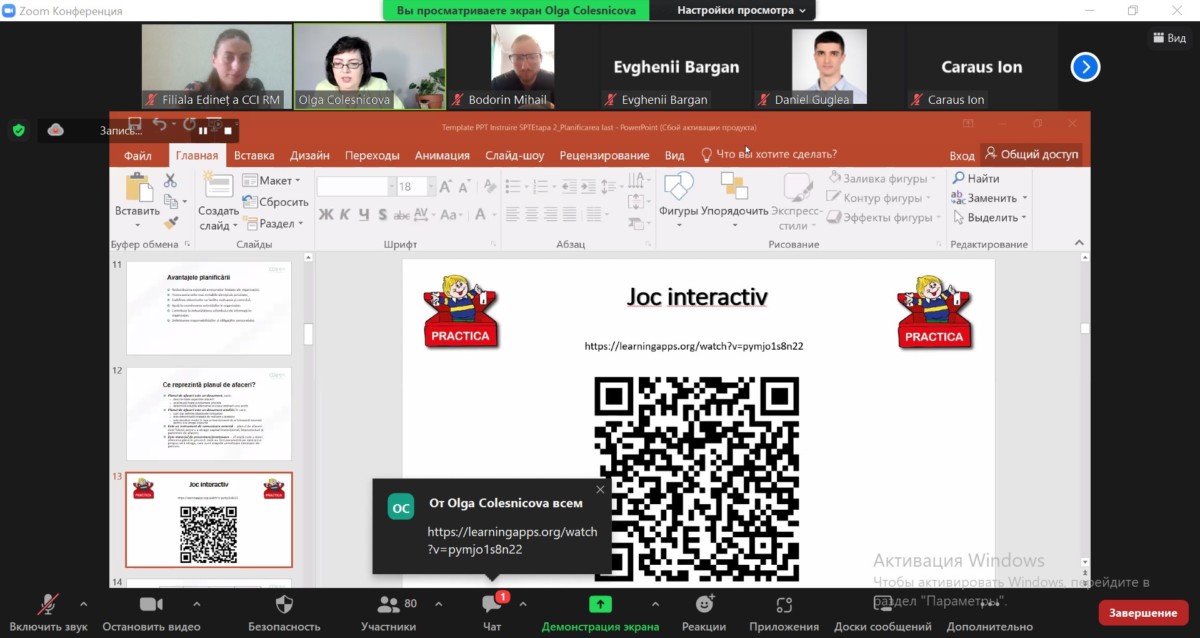Click the Cut scissors icon in PowerPoint

click(x=170, y=181)
